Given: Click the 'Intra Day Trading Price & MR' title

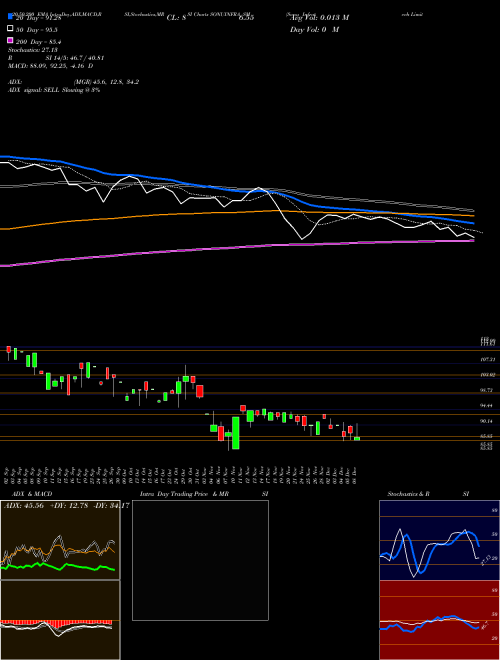Looking at the screenshot, I should pyautogui.click(x=185, y=494).
